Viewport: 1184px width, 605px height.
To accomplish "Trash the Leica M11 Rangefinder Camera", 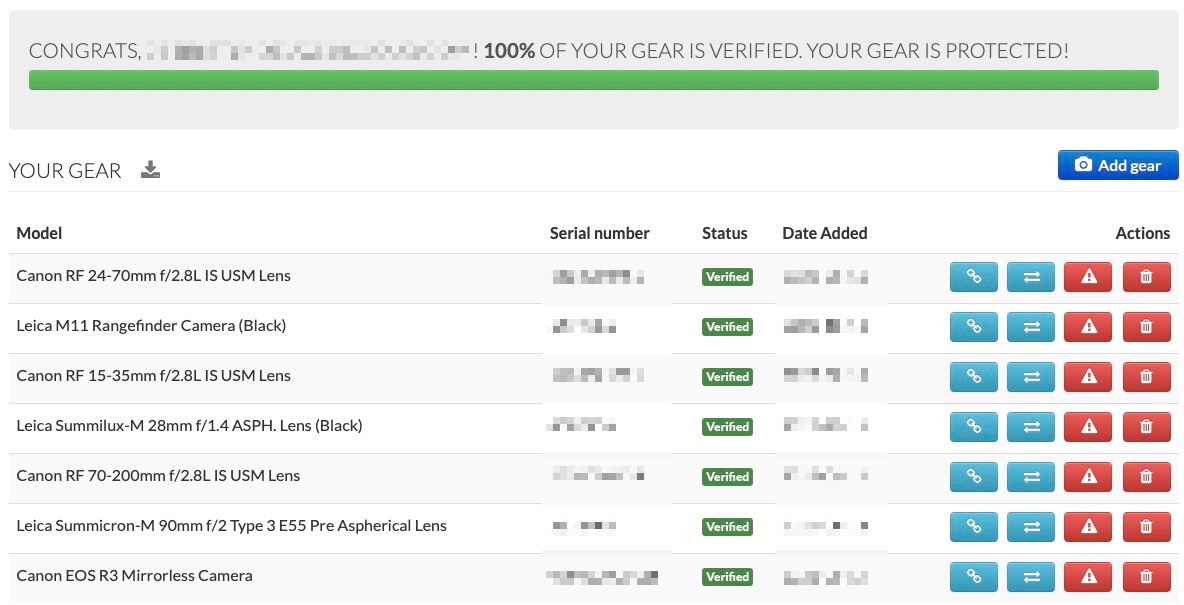I will [x=1146, y=327].
